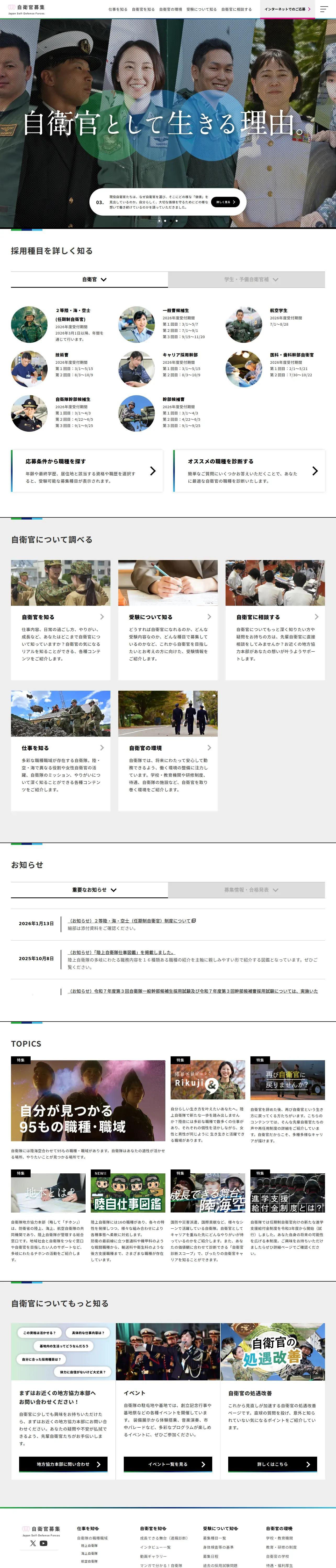Open 自衛官を知る in the header navigation
This screenshot has height=1568, width=336.
[143, 9]
